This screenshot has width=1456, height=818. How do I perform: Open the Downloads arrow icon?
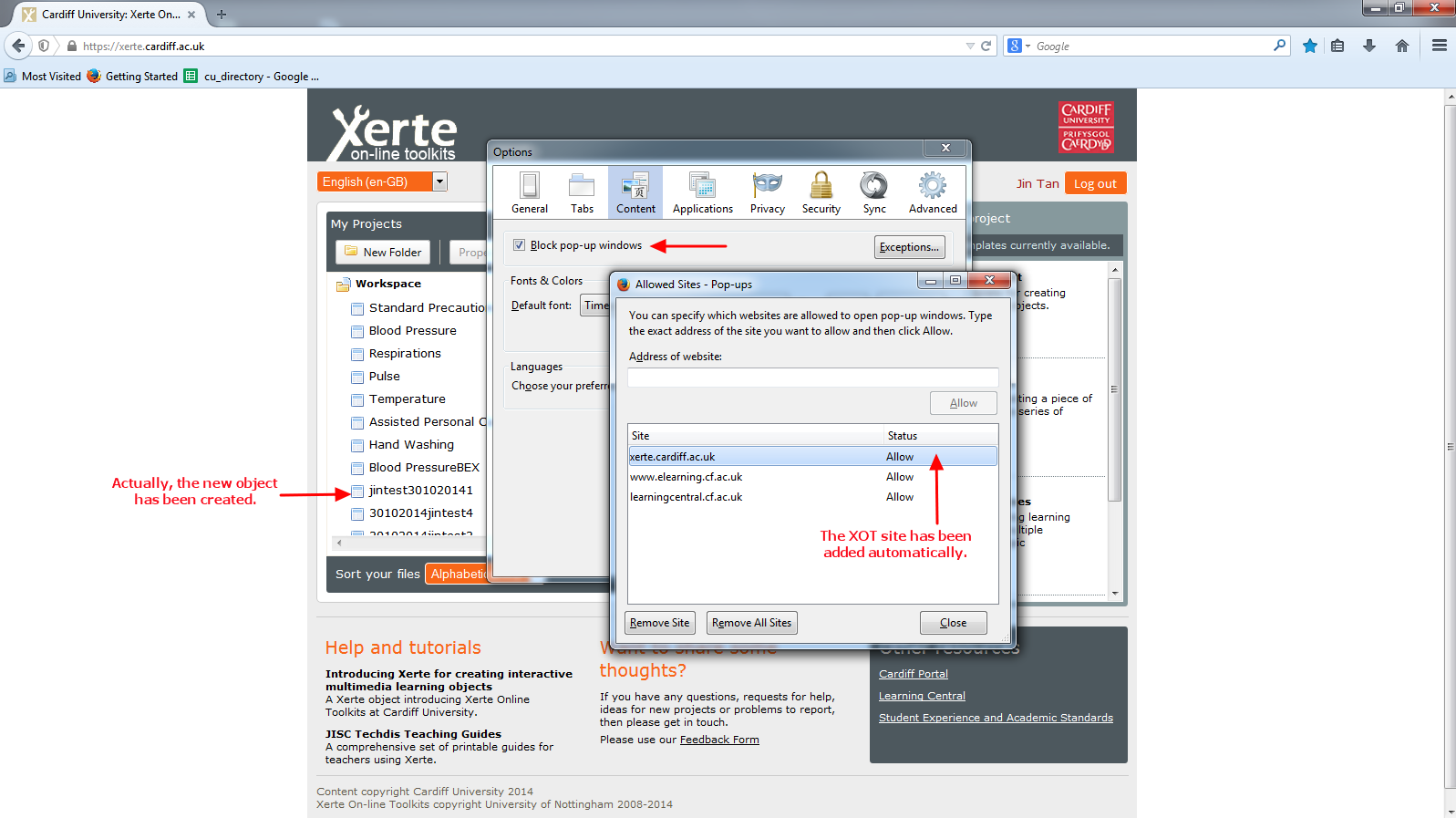pos(1369,46)
